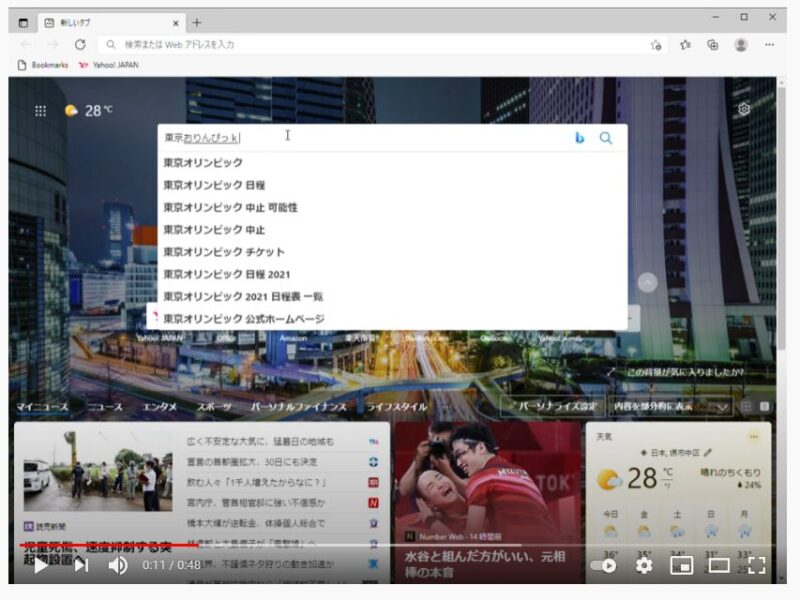The width and height of the screenshot is (800, 600).
Task: Open headline 広く不安定な大気に、猛暑日の地域も
Action: (x=260, y=442)
